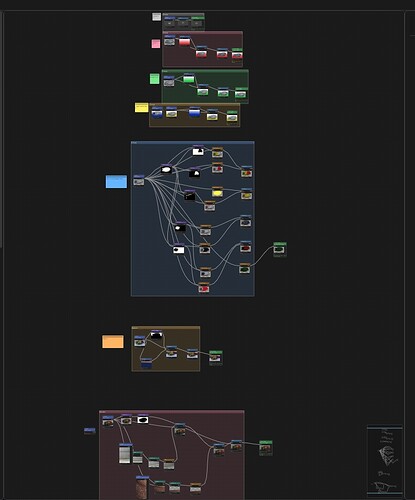Click the dark green ellipse node in the blue frame
The height and width of the screenshot is (500, 415).
(x=245, y=268)
